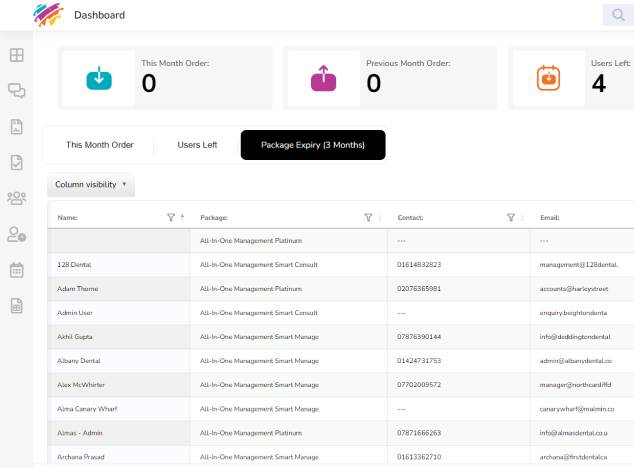The image size is (634, 468).
Task: Click the Name column header
Action: (68, 218)
